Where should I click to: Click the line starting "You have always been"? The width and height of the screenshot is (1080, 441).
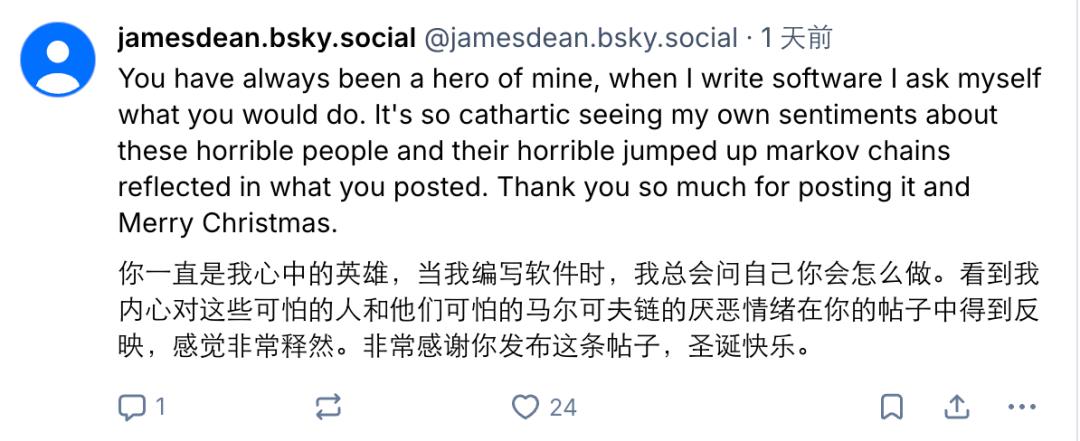580,77
